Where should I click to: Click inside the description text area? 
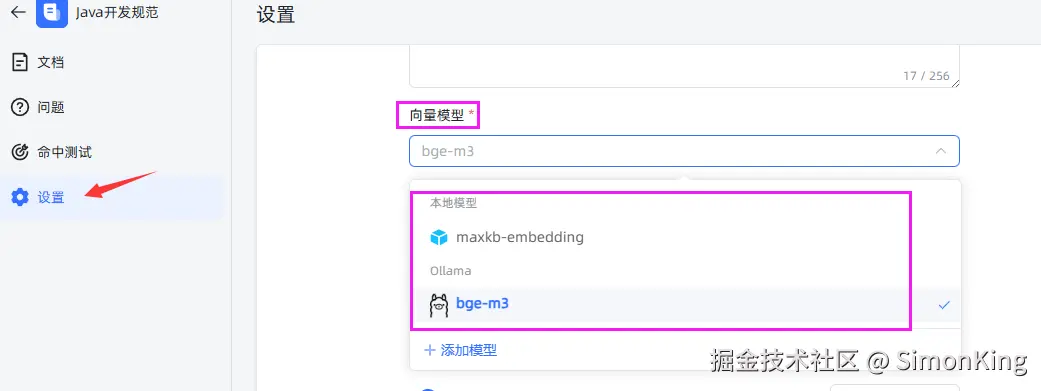click(684, 66)
